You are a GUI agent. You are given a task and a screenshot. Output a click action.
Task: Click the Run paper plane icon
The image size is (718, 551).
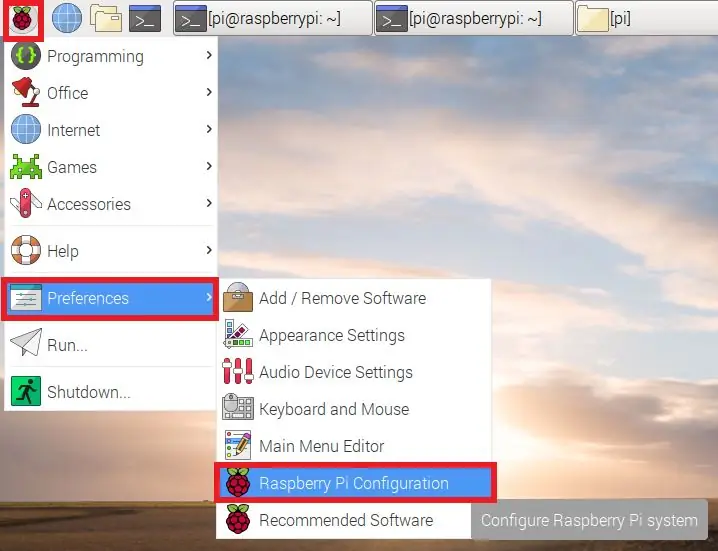(x=26, y=343)
